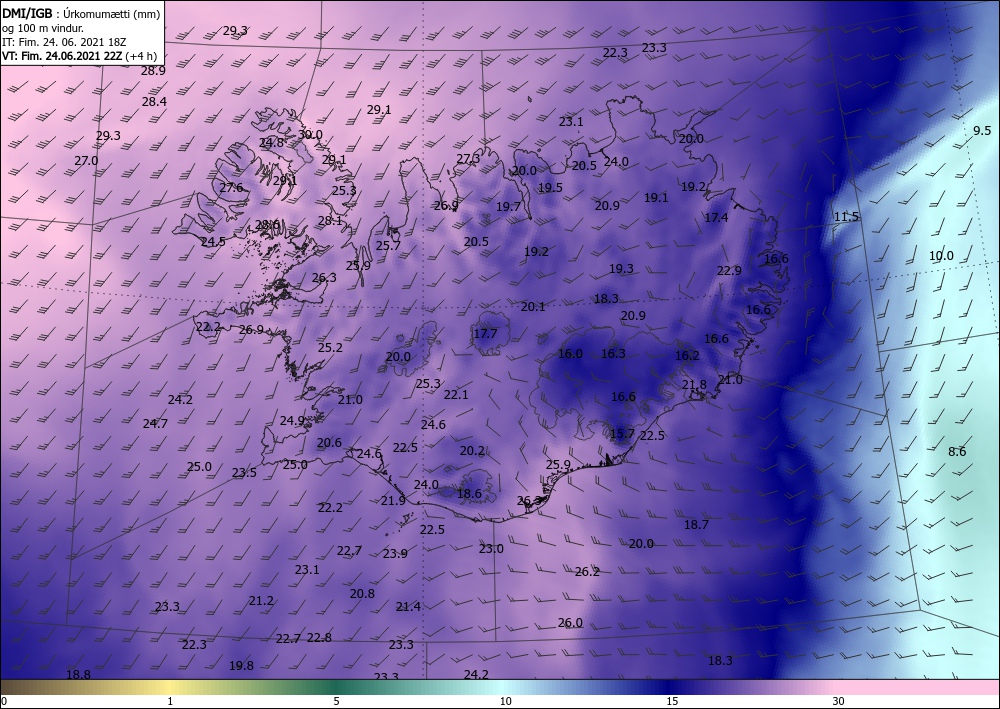Screen dimensions: 1000x709
Task: Click the map value 22.1
Action: pyautogui.click(x=456, y=395)
